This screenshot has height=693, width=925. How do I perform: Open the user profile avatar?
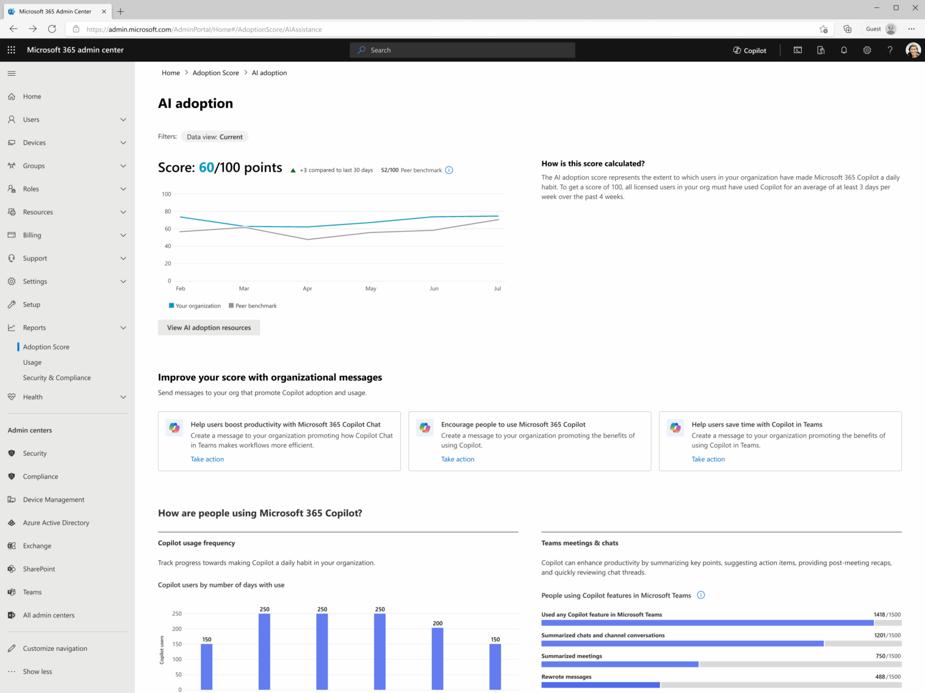[x=913, y=50]
